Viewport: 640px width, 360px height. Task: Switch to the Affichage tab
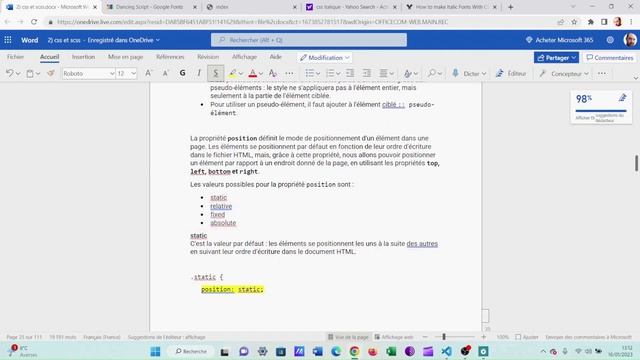tap(244, 57)
